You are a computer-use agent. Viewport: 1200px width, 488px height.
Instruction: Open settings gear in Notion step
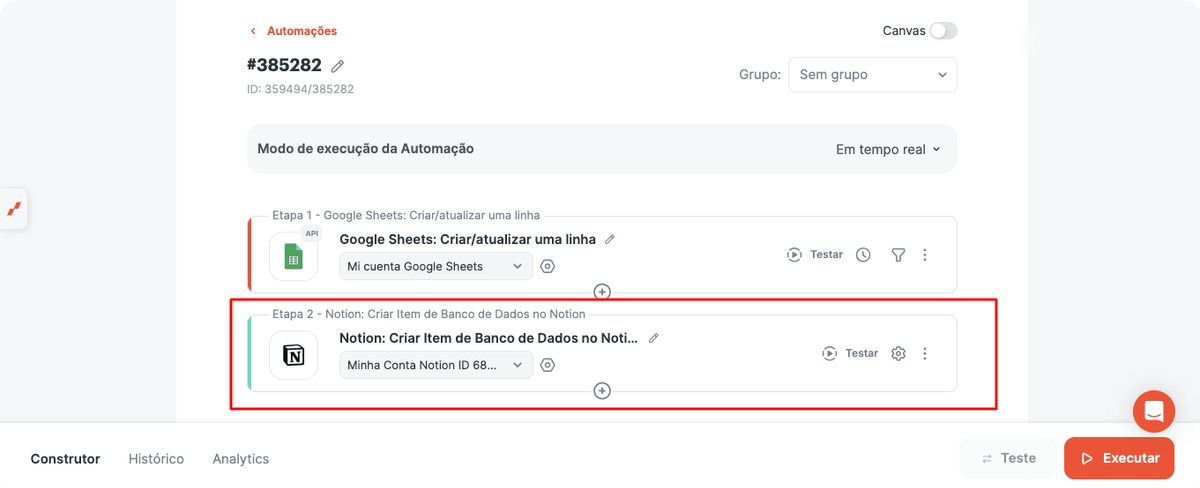(x=898, y=353)
